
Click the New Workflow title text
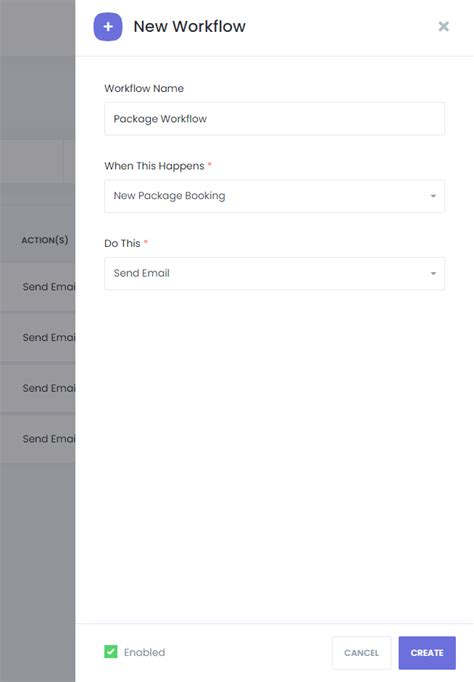pos(190,27)
